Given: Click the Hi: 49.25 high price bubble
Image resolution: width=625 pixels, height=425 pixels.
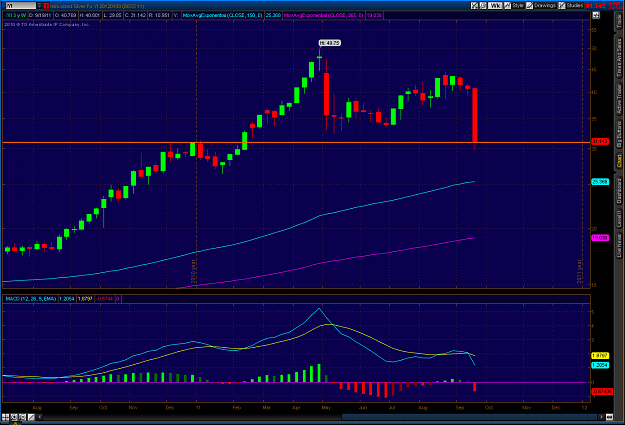Looking at the screenshot, I should coord(329,43).
